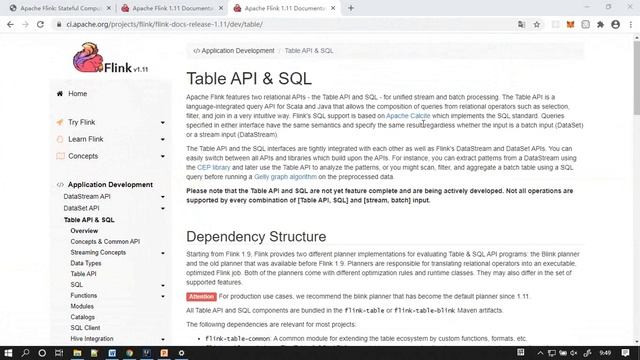Viewport: 640px width, 360px height.
Task: Select Overview in the sidebar
Action: (84, 231)
